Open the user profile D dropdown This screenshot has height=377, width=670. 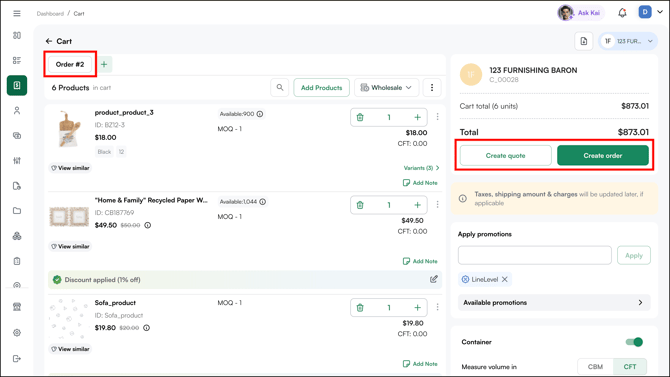click(651, 12)
